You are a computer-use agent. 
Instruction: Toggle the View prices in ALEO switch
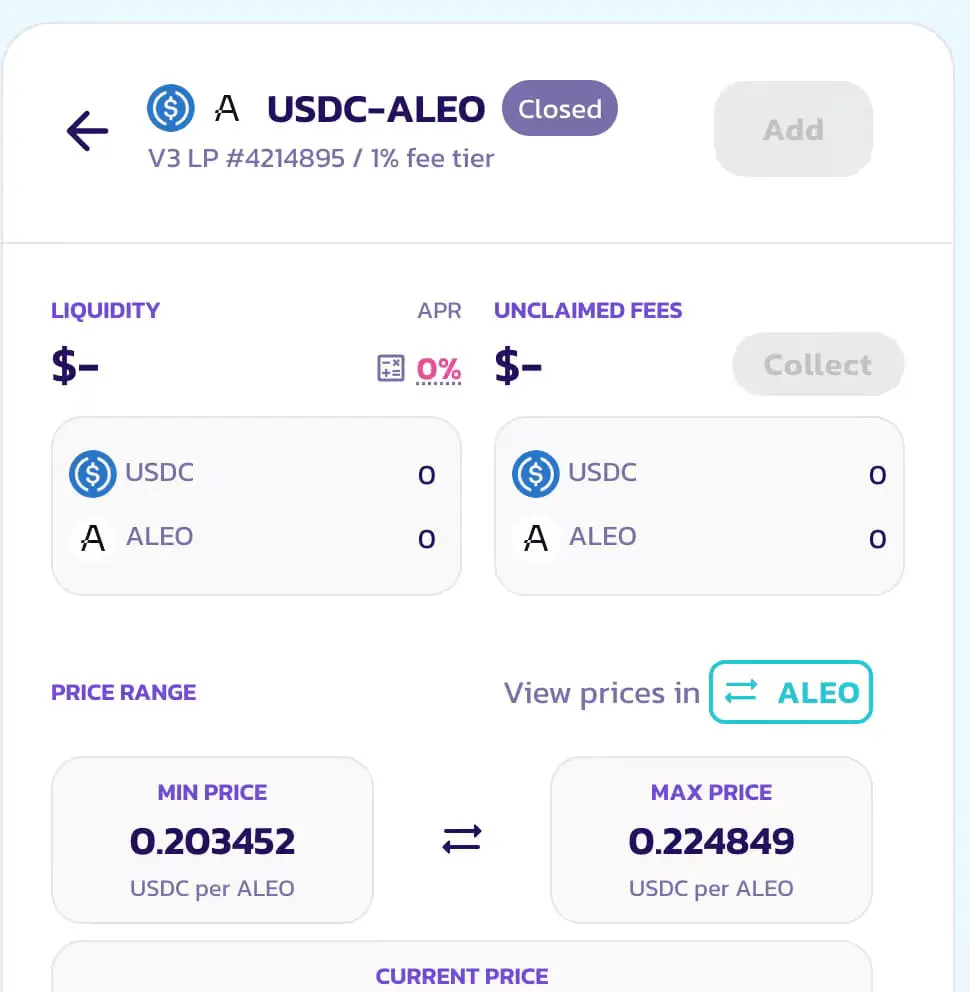[x=791, y=692]
